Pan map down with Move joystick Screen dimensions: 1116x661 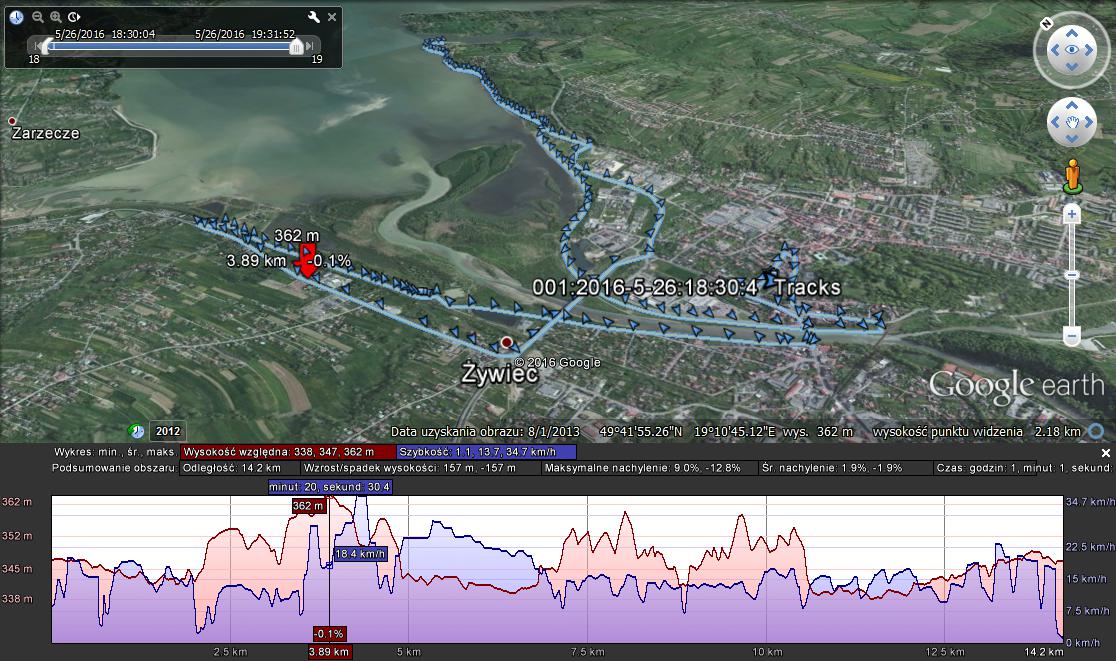(x=1071, y=138)
